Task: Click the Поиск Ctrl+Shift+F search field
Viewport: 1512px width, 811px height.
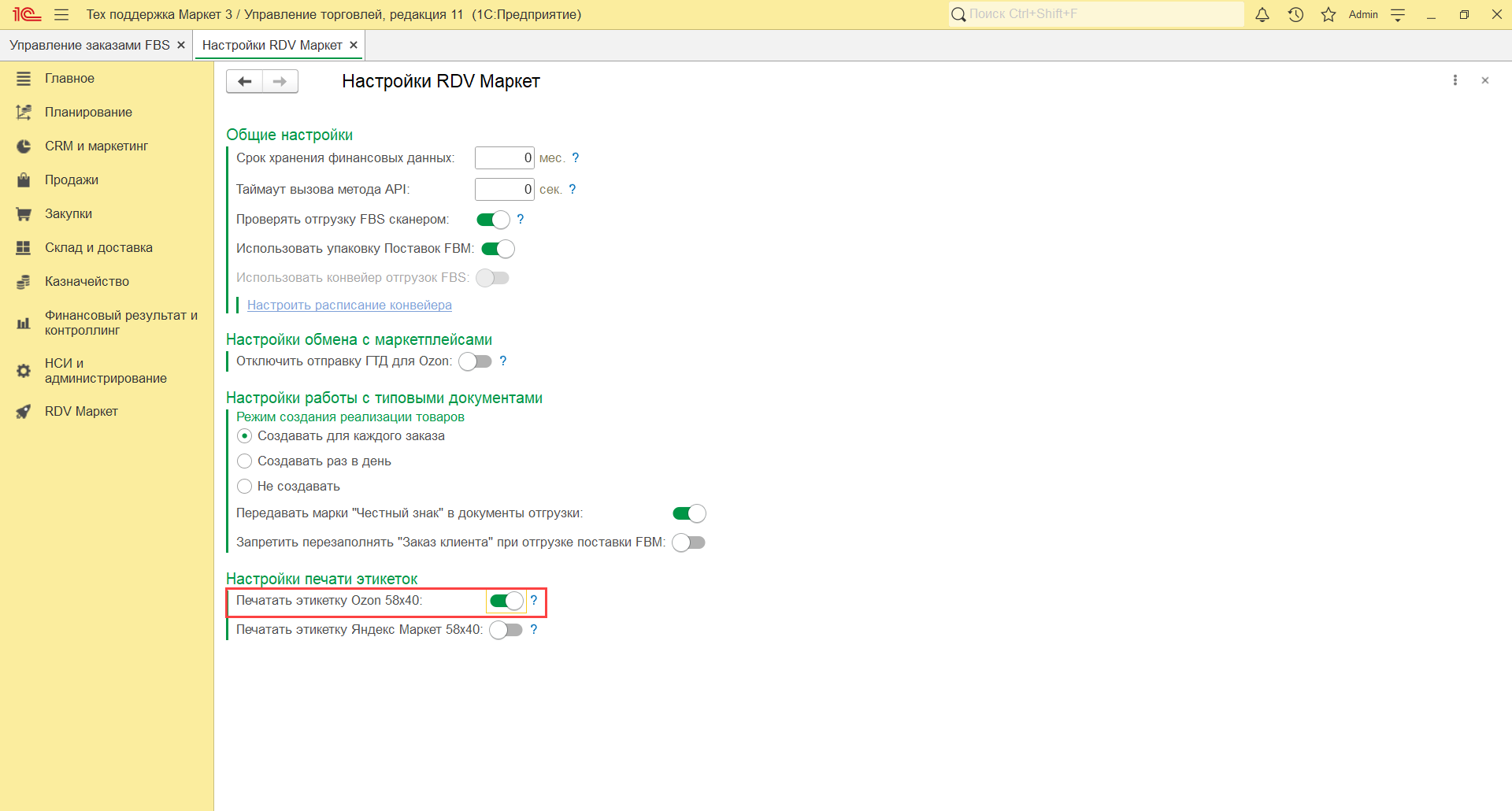Action: [x=1096, y=14]
